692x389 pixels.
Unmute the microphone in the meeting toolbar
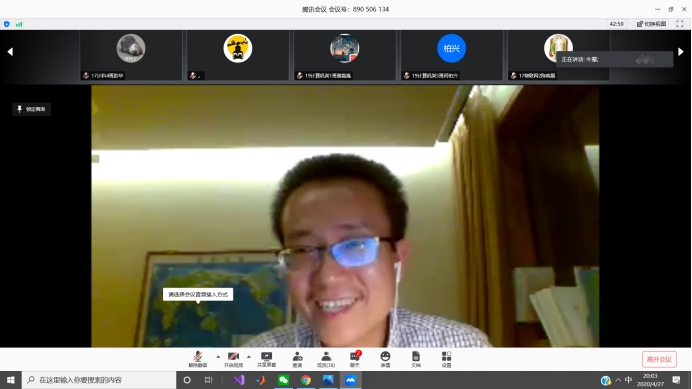click(x=198, y=359)
